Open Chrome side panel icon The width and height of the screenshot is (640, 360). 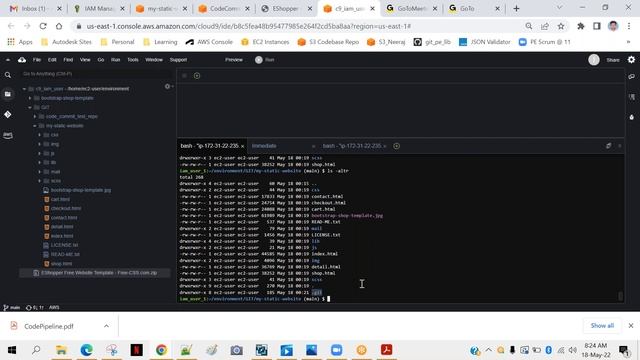[597, 26]
